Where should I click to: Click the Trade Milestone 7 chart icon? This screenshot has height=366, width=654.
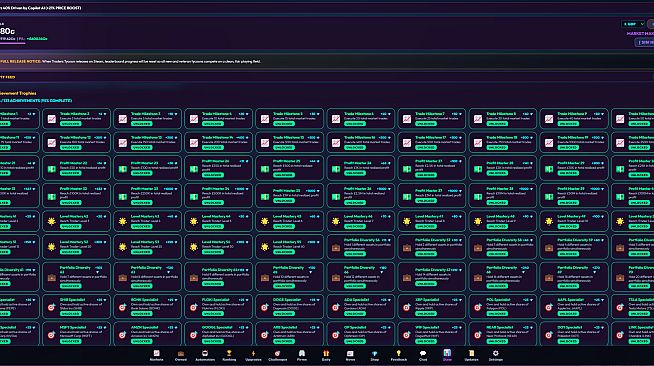[407, 119]
